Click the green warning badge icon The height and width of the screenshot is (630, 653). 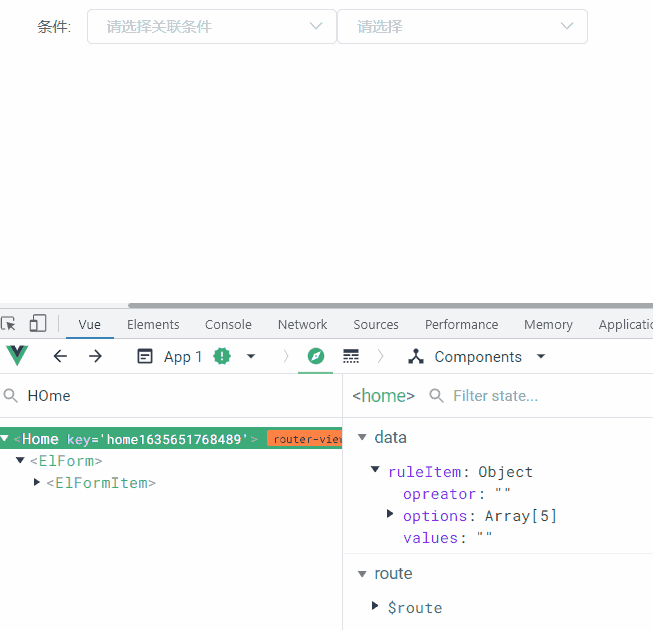222,356
